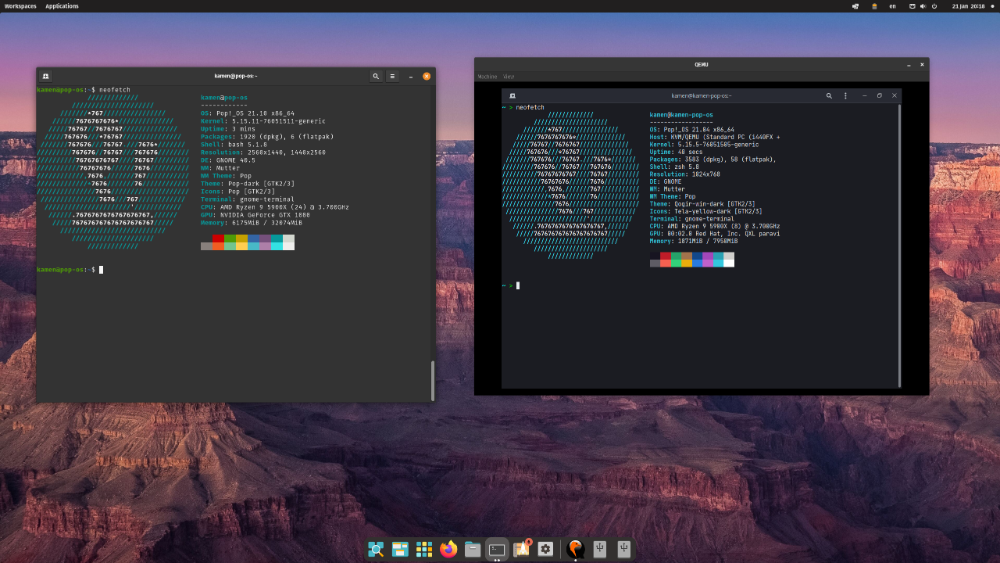The image size is (1000, 563).
Task: Click the 'Host: KVM/QEMU' line in guest terminal
Action: point(714,137)
